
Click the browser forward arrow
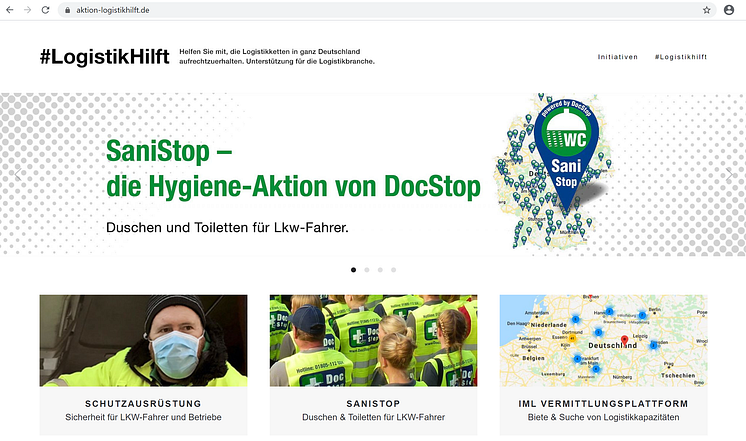(28, 10)
